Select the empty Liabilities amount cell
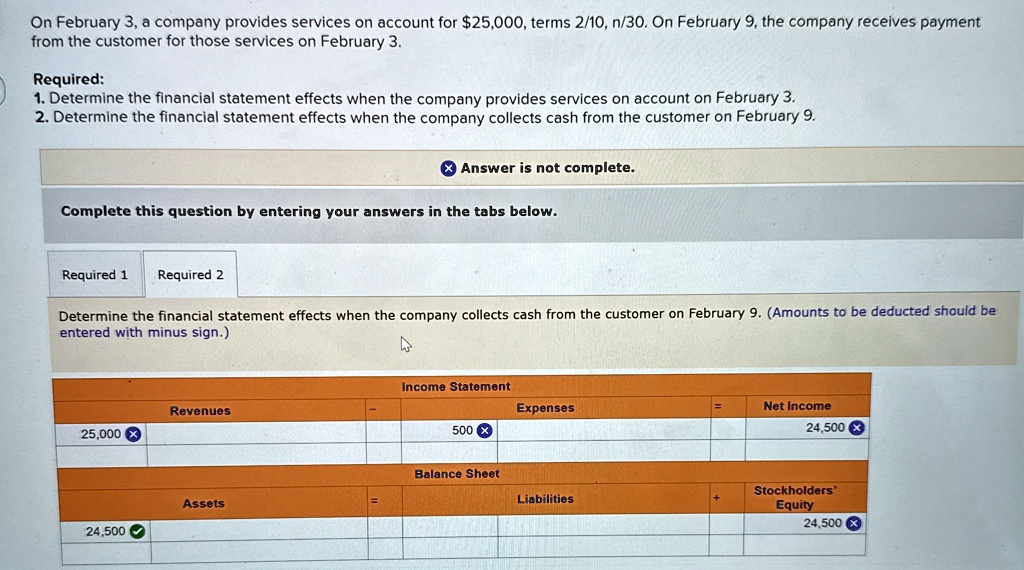Screen dimensions: 1024x570 click(450, 526)
